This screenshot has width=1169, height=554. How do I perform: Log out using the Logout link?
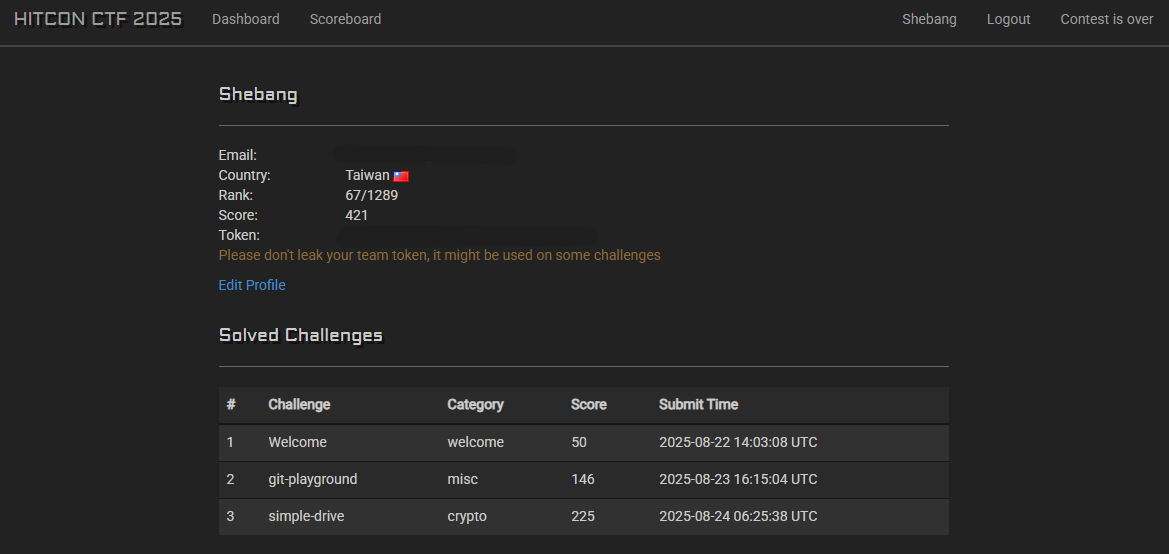(x=1008, y=19)
